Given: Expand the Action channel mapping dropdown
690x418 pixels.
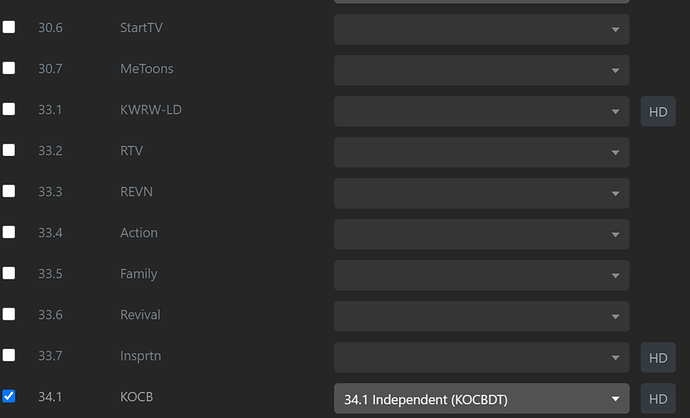Looking at the screenshot, I should pyautogui.click(x=481, y=234).
